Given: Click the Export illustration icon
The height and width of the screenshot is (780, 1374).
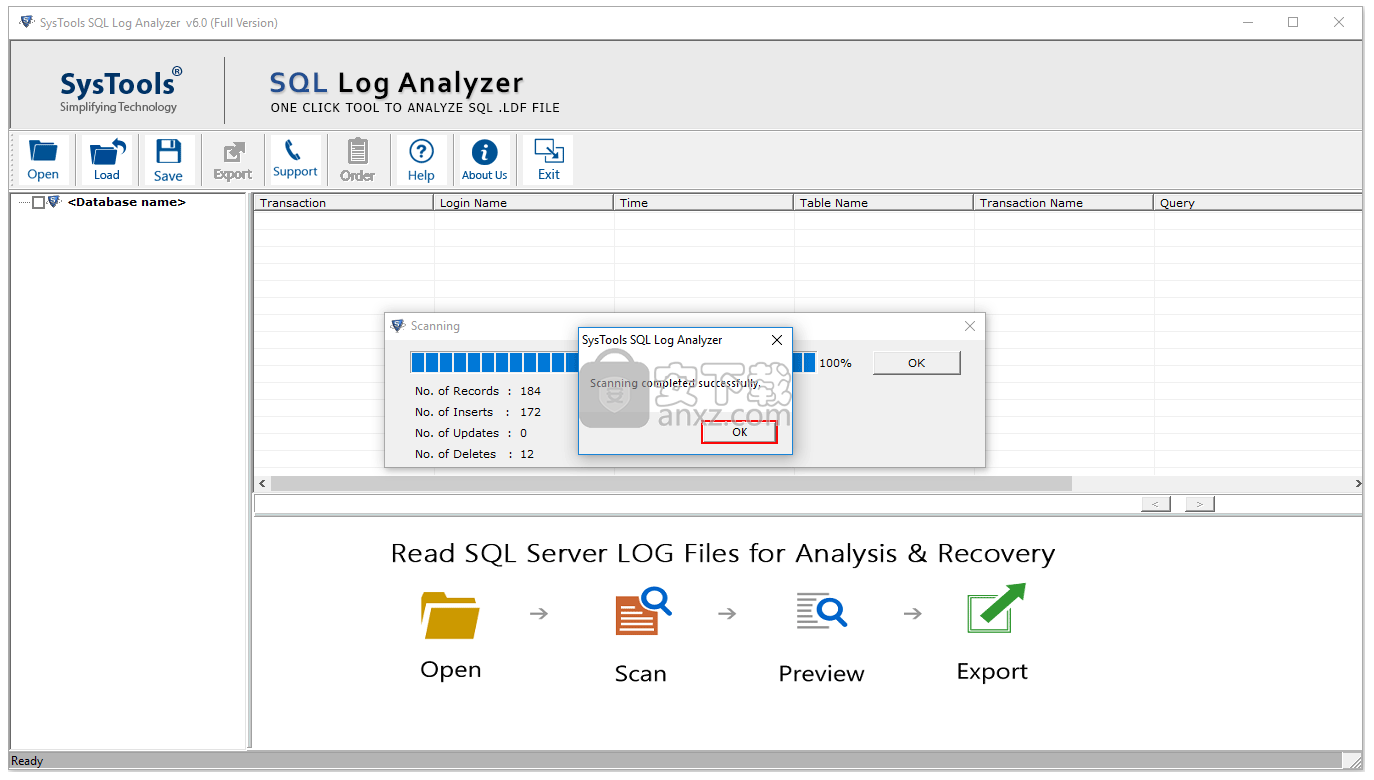Looking at the screenshot, I should [x=996, y=609].
